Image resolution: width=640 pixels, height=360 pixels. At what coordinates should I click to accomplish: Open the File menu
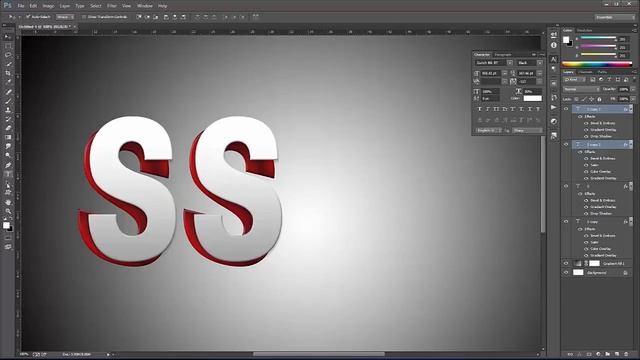tap(21, 6)
